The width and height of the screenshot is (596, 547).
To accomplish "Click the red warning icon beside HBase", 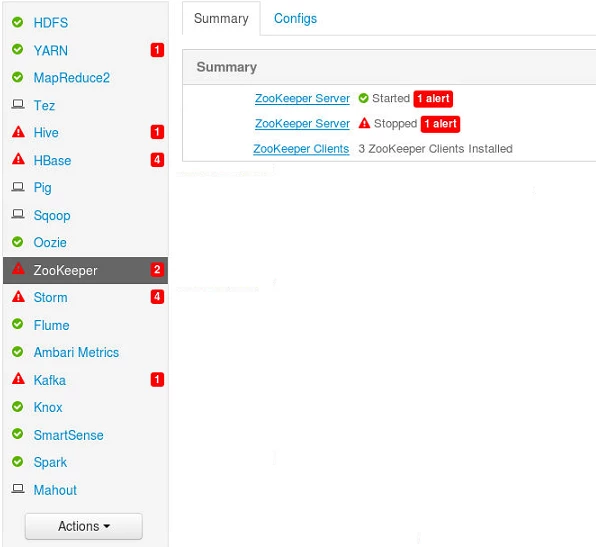I will 18,159.
